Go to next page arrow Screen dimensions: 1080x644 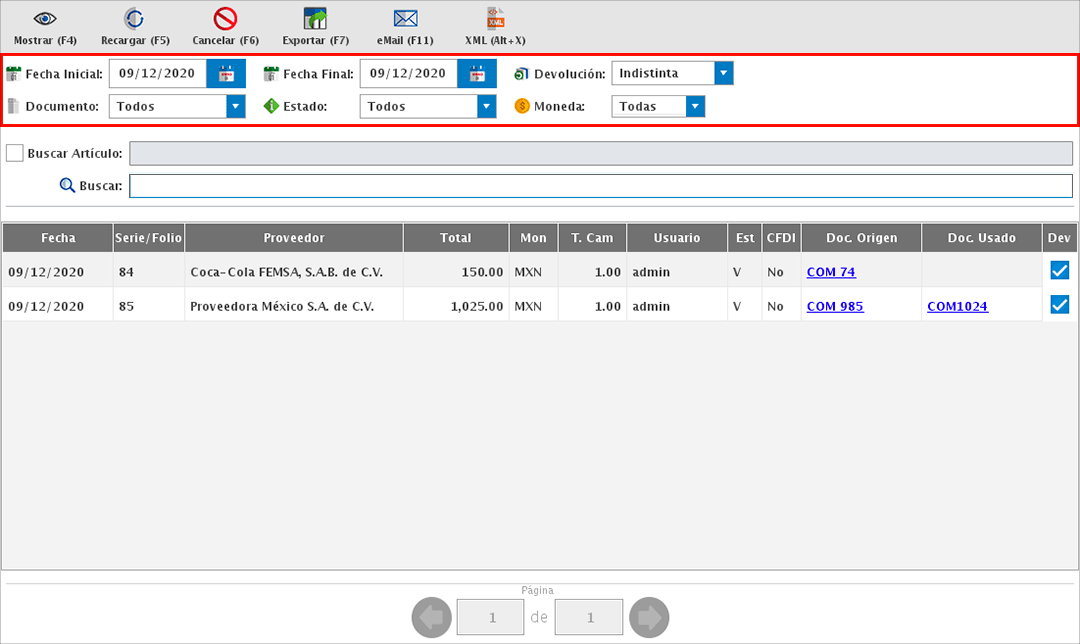point(650,618)
